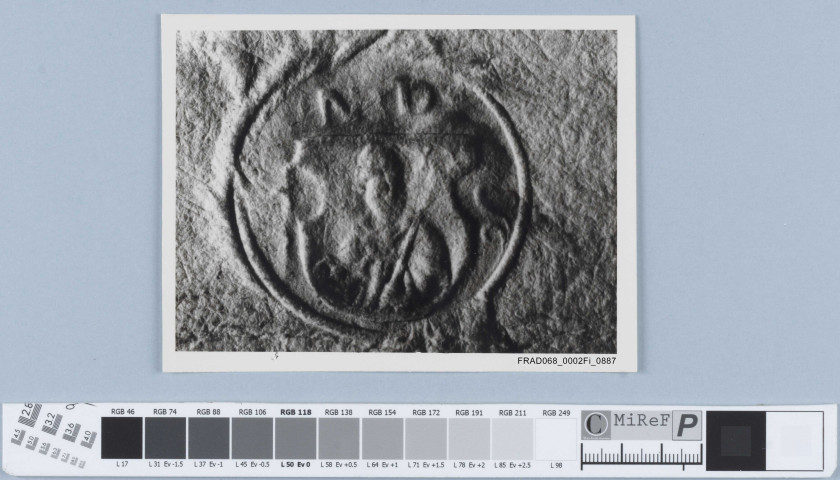This screenshot has width=840, height=480.
Task: Click the RGB 191 light gray patch
Action: pos(469,438)
